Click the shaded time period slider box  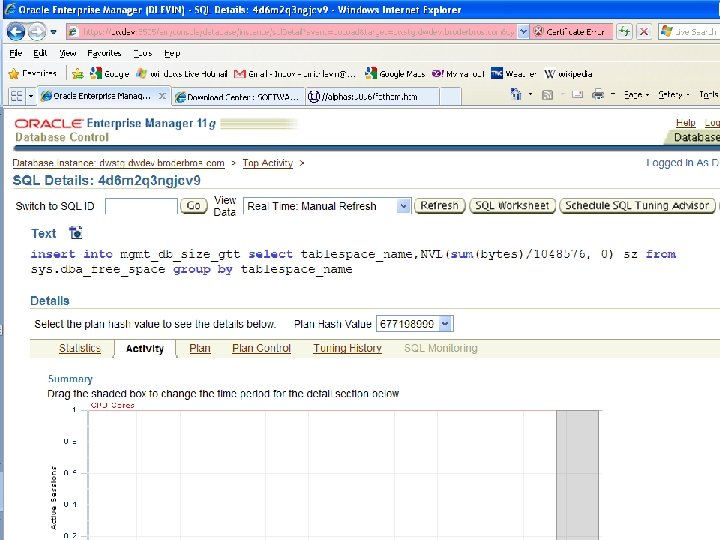pos(577,475)
